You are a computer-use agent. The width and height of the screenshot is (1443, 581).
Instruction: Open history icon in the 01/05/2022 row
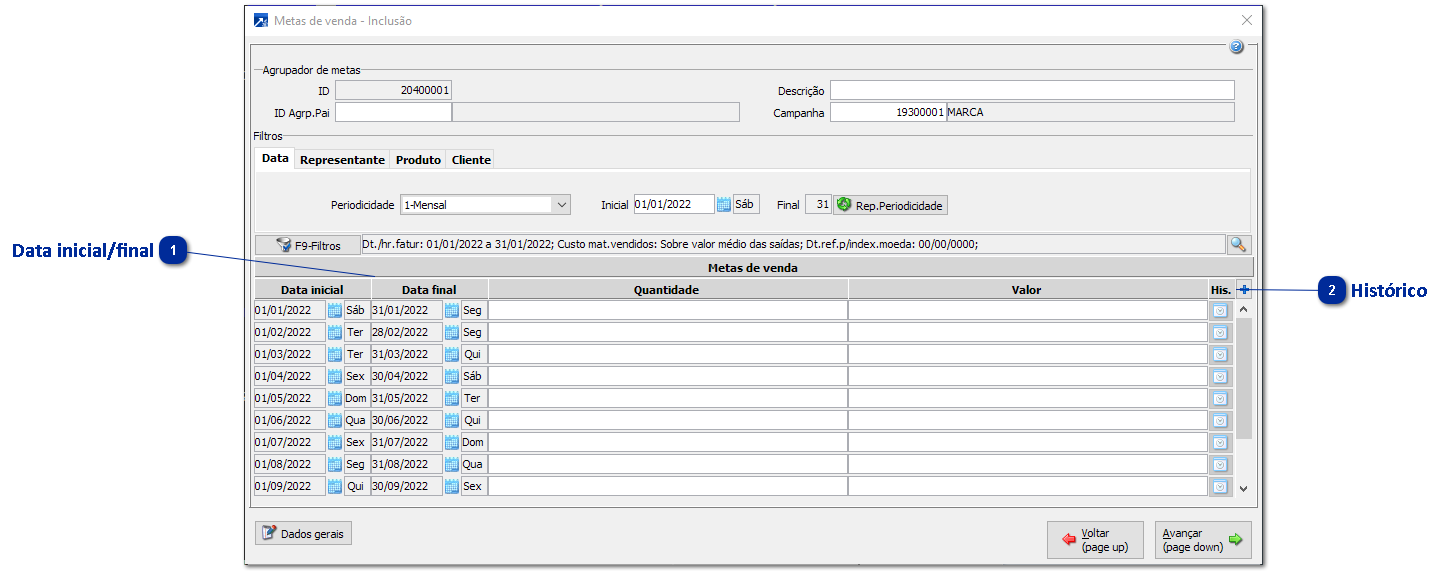point(1220,399)
